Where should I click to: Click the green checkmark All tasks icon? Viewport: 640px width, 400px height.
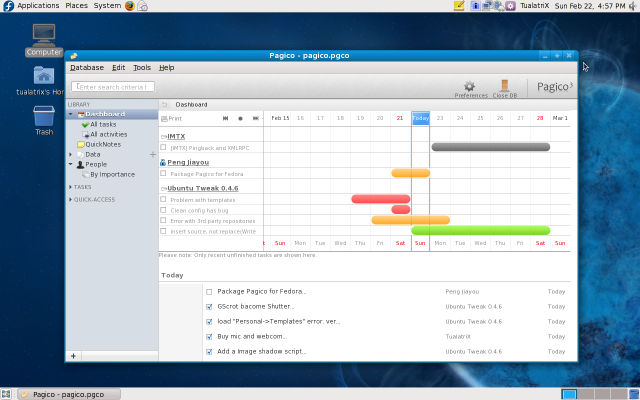coord(85,124)
